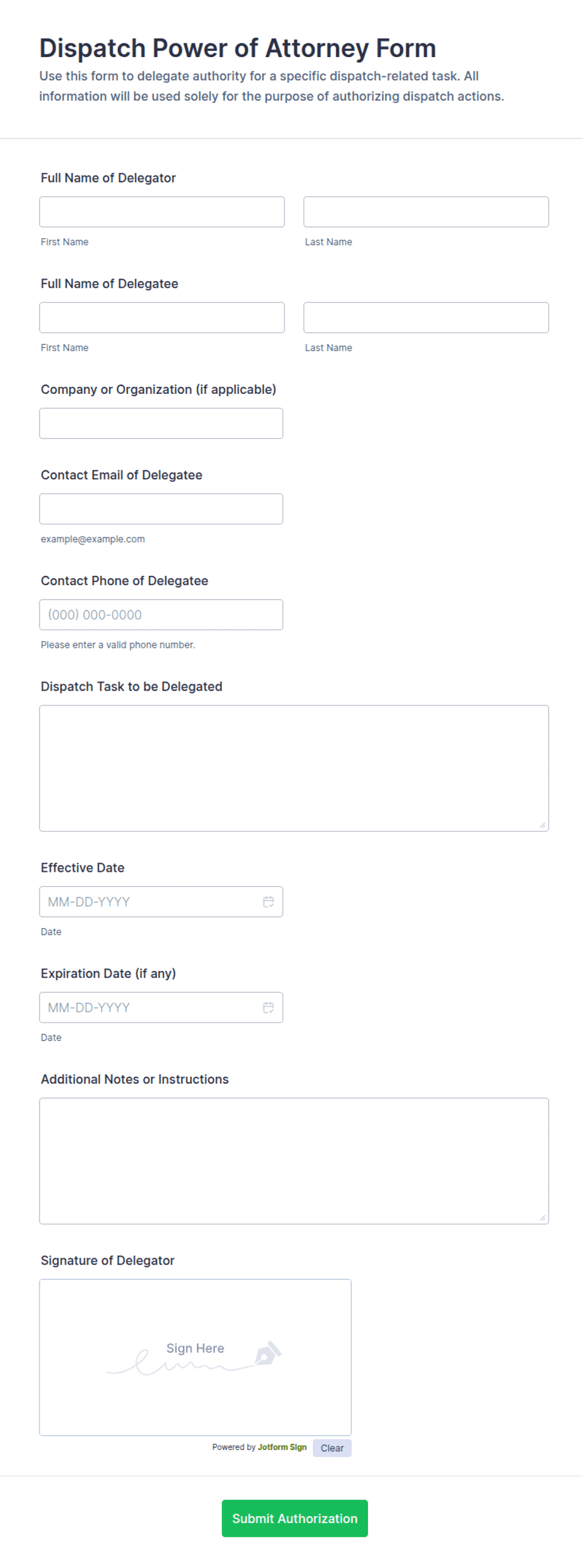The height and width of the screenshot is (1568, 583).
Task: Click the pen icon in signature pad
Action: pyautogui.click(x=268, y=1354)
